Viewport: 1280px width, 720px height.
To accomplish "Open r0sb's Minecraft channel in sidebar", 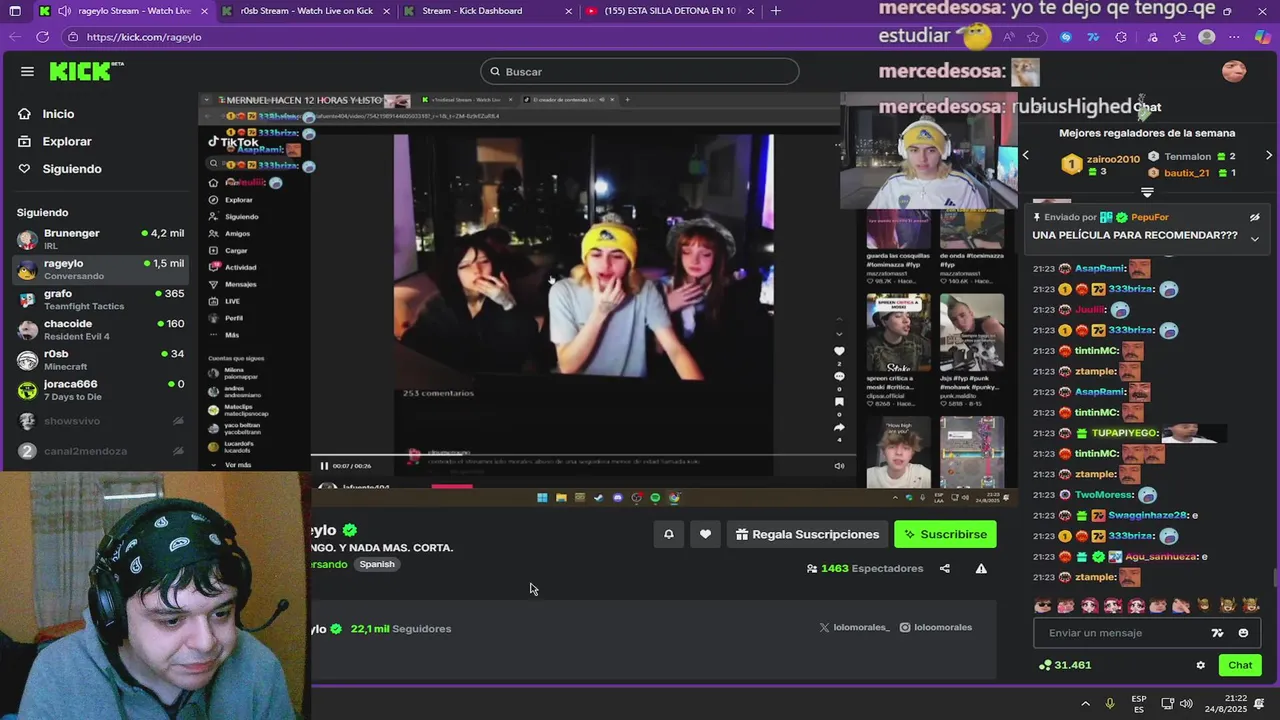I will click(x=100, y=360).
